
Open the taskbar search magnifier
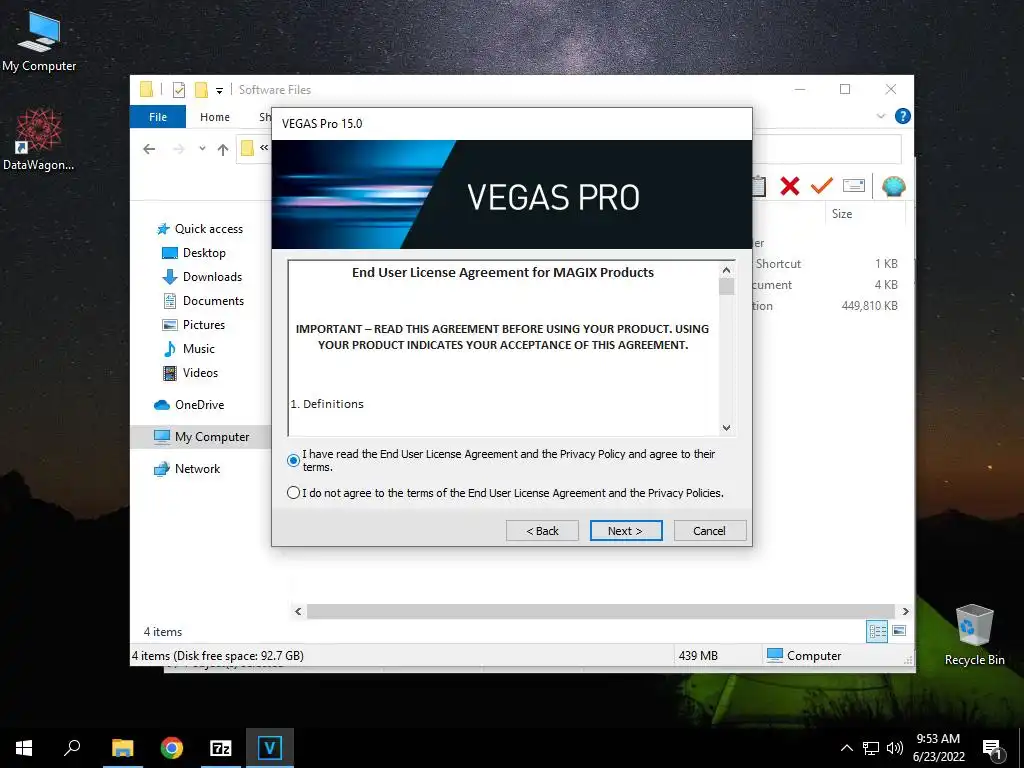click(72, 748)
